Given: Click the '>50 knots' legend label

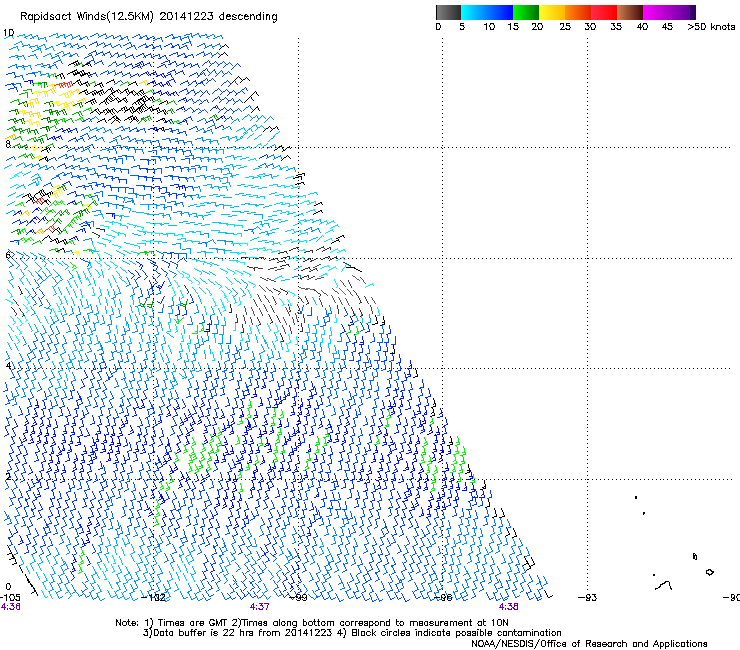Looking at the screenshot, I should 711,27.
